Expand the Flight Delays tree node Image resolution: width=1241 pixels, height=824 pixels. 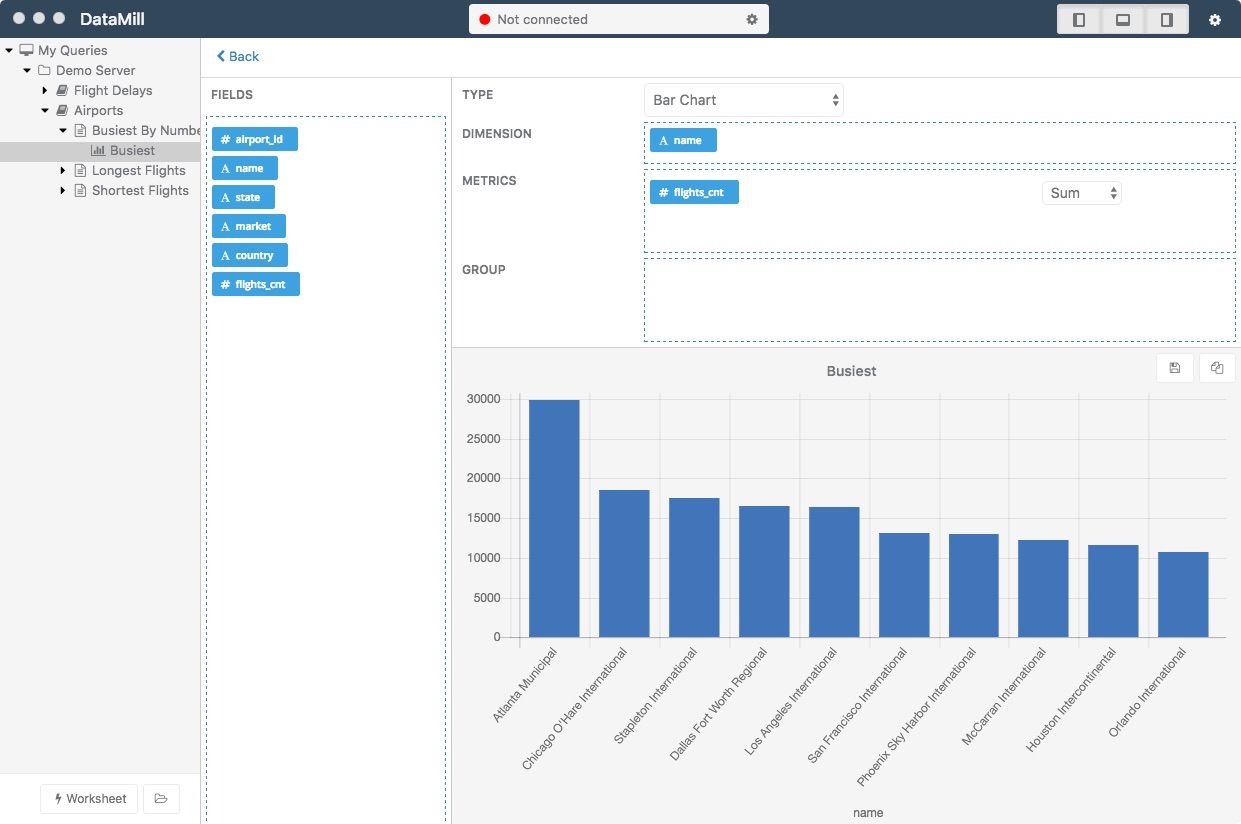[x=45, y=91]
